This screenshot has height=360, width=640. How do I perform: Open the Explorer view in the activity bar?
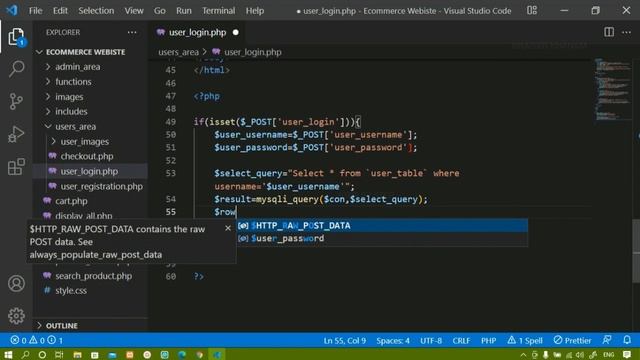[16, 37]
